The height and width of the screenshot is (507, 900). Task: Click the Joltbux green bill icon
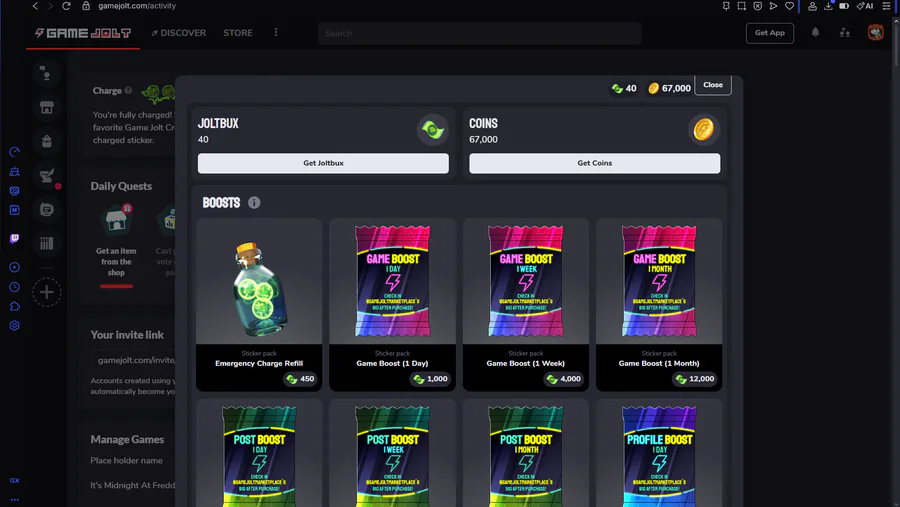tap(432, 129)
